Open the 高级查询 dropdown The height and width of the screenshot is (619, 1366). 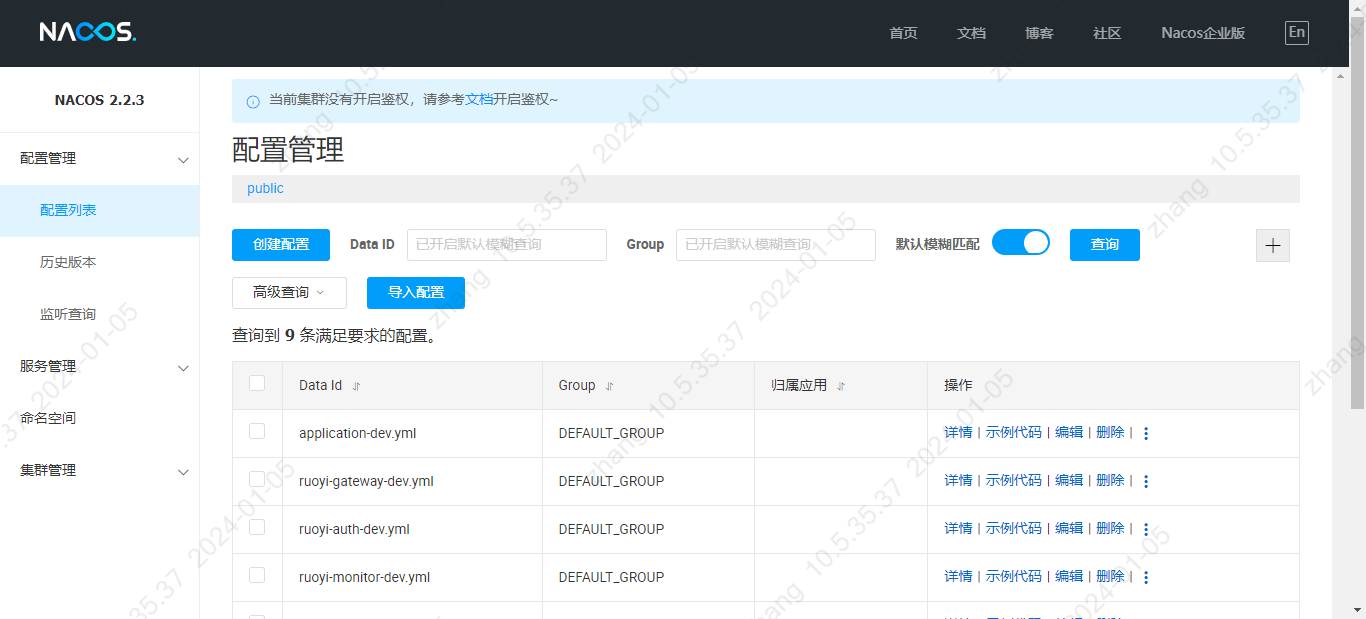click(x=289, y=293)
